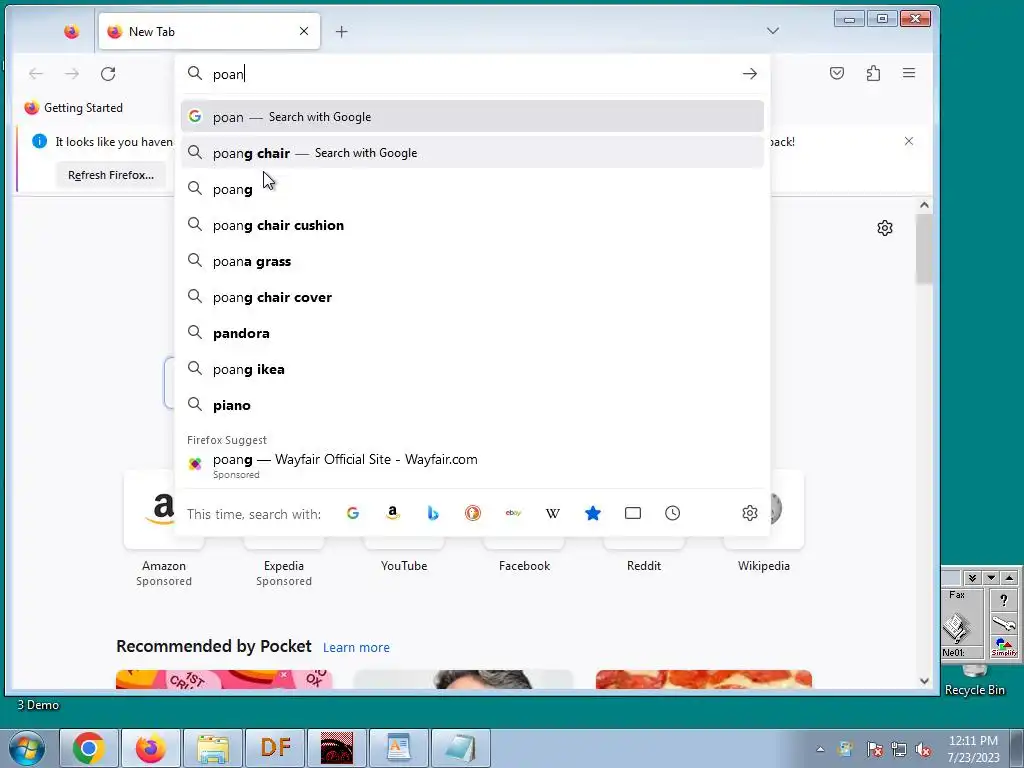1024x768 pixels.
Task: Show hidden system tray icons arrow
Action: (820, 749)
